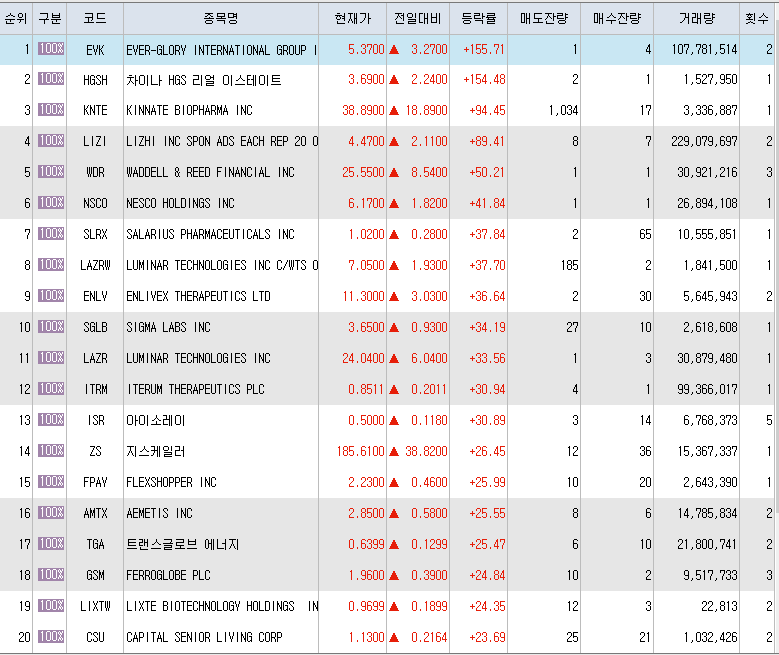This screenshot has height=655, width=779.
Task: Open EVER-GLORY INTERNATIONAL GROUP stock name
Action: click(221, 50)
